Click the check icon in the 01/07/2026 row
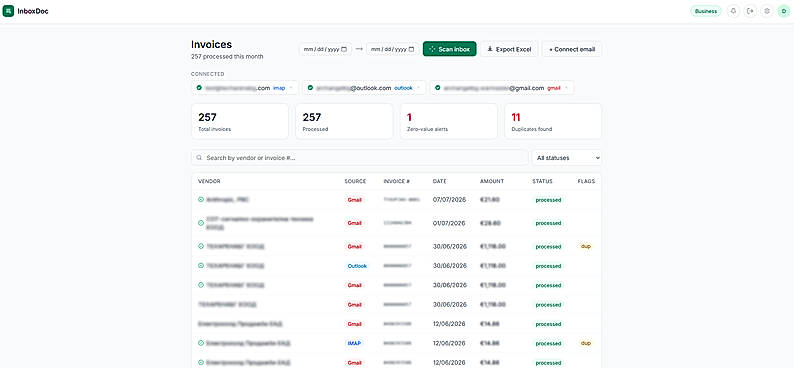The image size is (794, 368). (x=201, y=223)
